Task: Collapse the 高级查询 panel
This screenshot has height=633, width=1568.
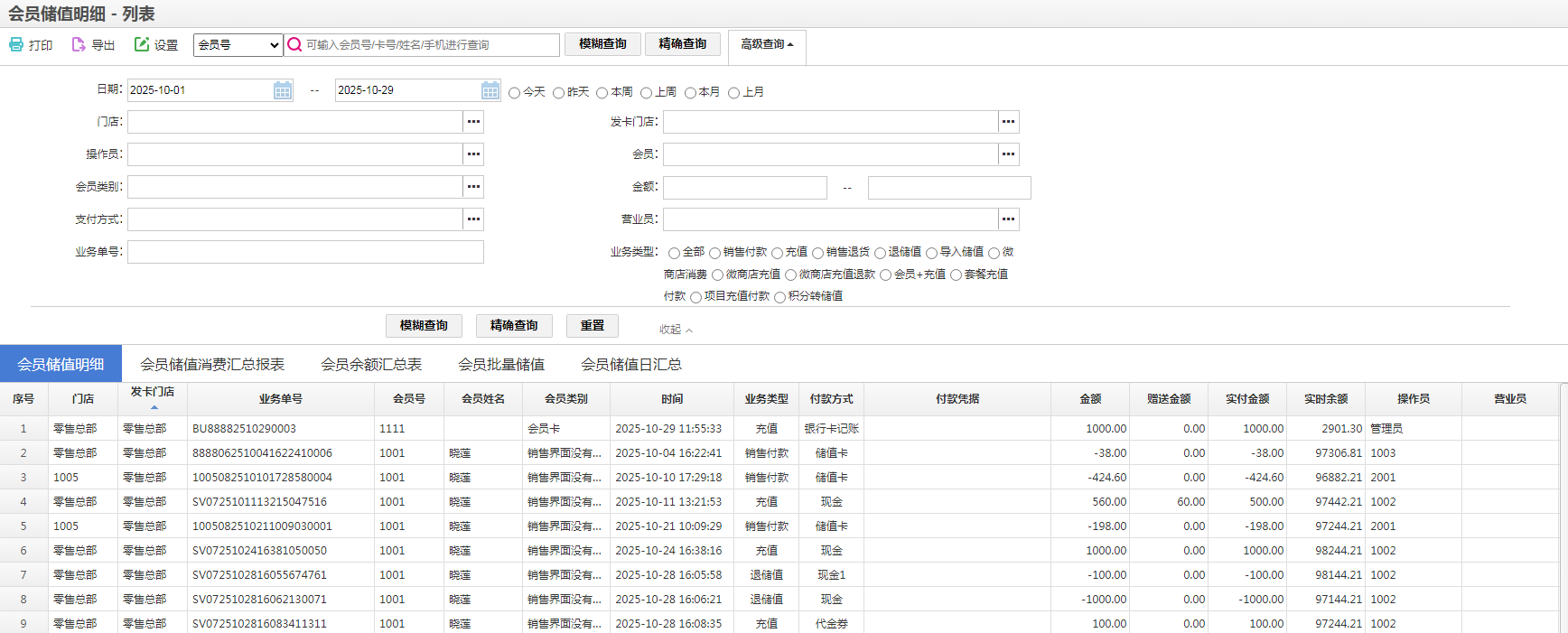Action: 767,44
